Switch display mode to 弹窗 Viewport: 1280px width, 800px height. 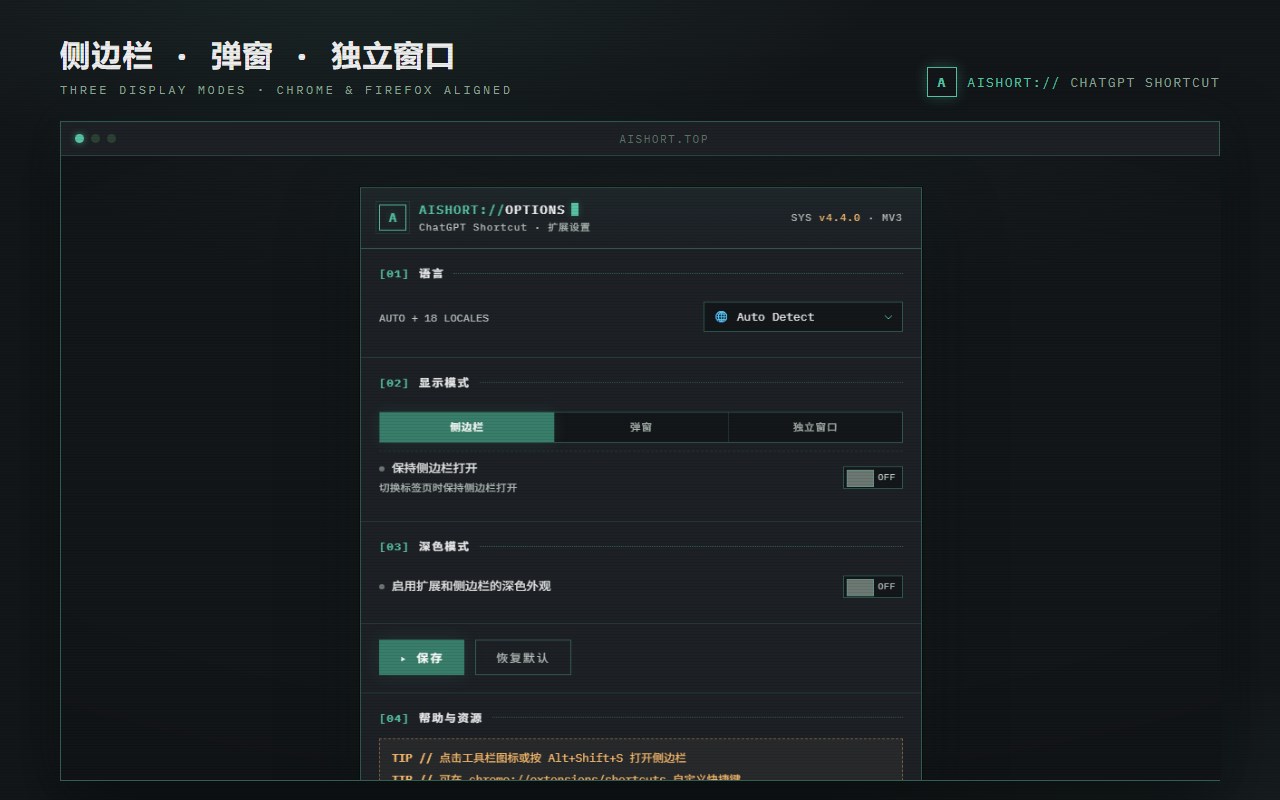tap(641, 427)
